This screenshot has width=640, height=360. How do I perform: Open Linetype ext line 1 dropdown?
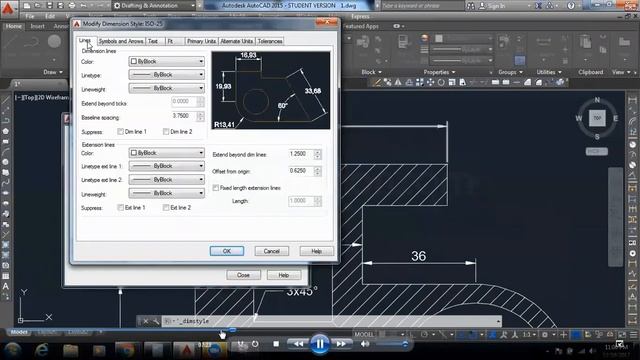tap(167, 166)
